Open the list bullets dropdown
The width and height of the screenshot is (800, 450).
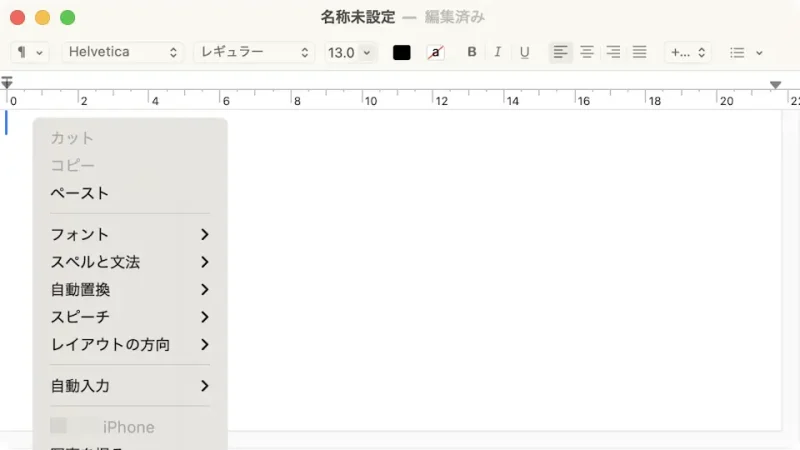pos(745,52)
